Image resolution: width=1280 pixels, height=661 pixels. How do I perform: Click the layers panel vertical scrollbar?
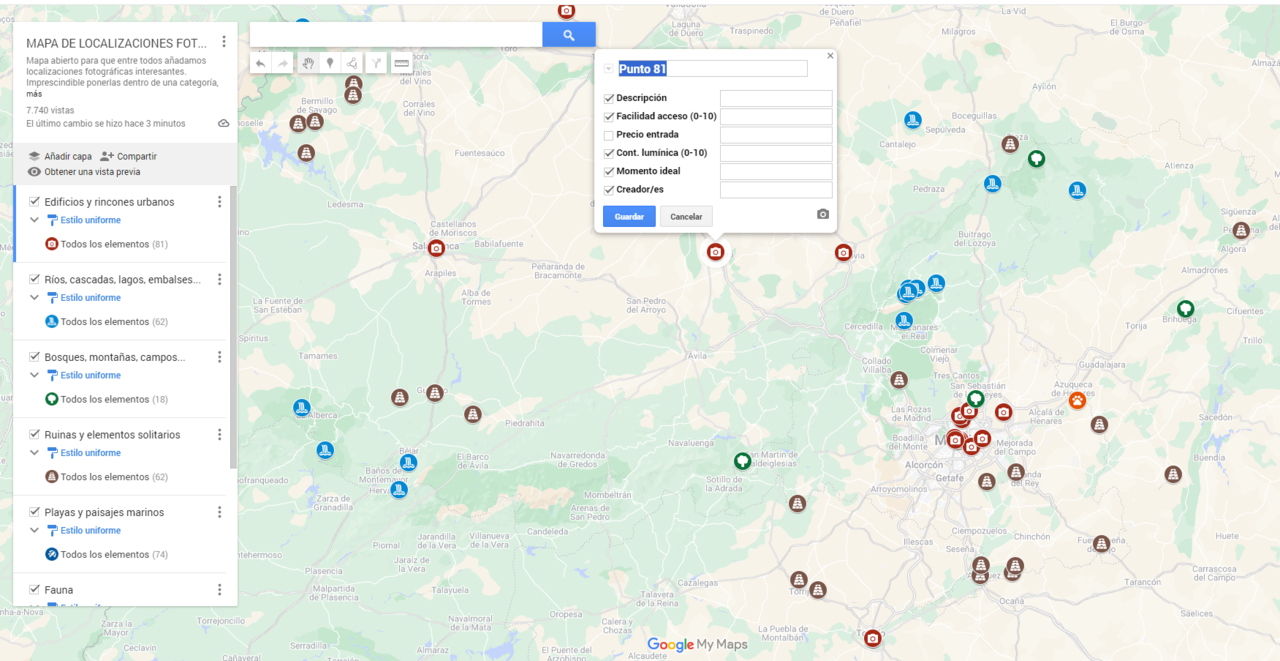click(234, 326)
